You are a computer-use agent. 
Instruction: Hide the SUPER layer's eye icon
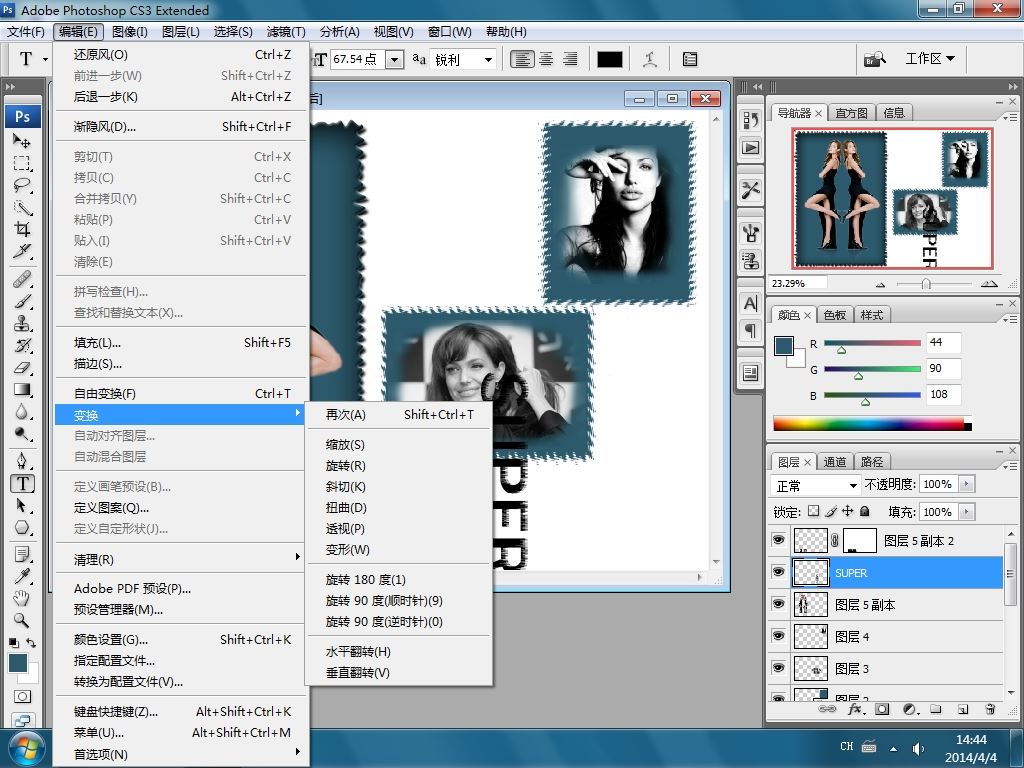tap(778, 572)
